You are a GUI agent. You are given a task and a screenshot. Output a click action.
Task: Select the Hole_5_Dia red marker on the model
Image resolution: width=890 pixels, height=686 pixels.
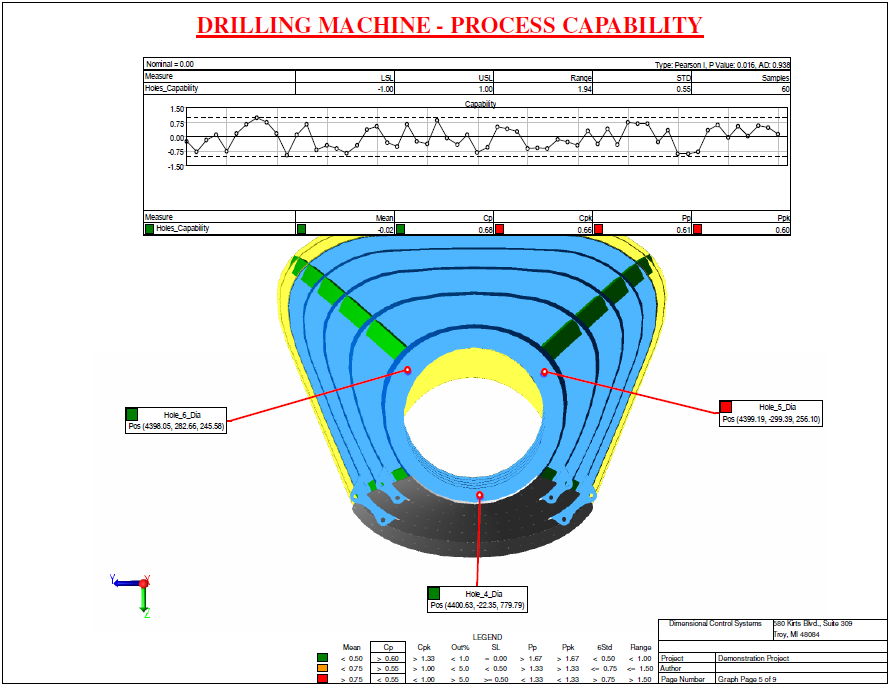coord(545,372)
